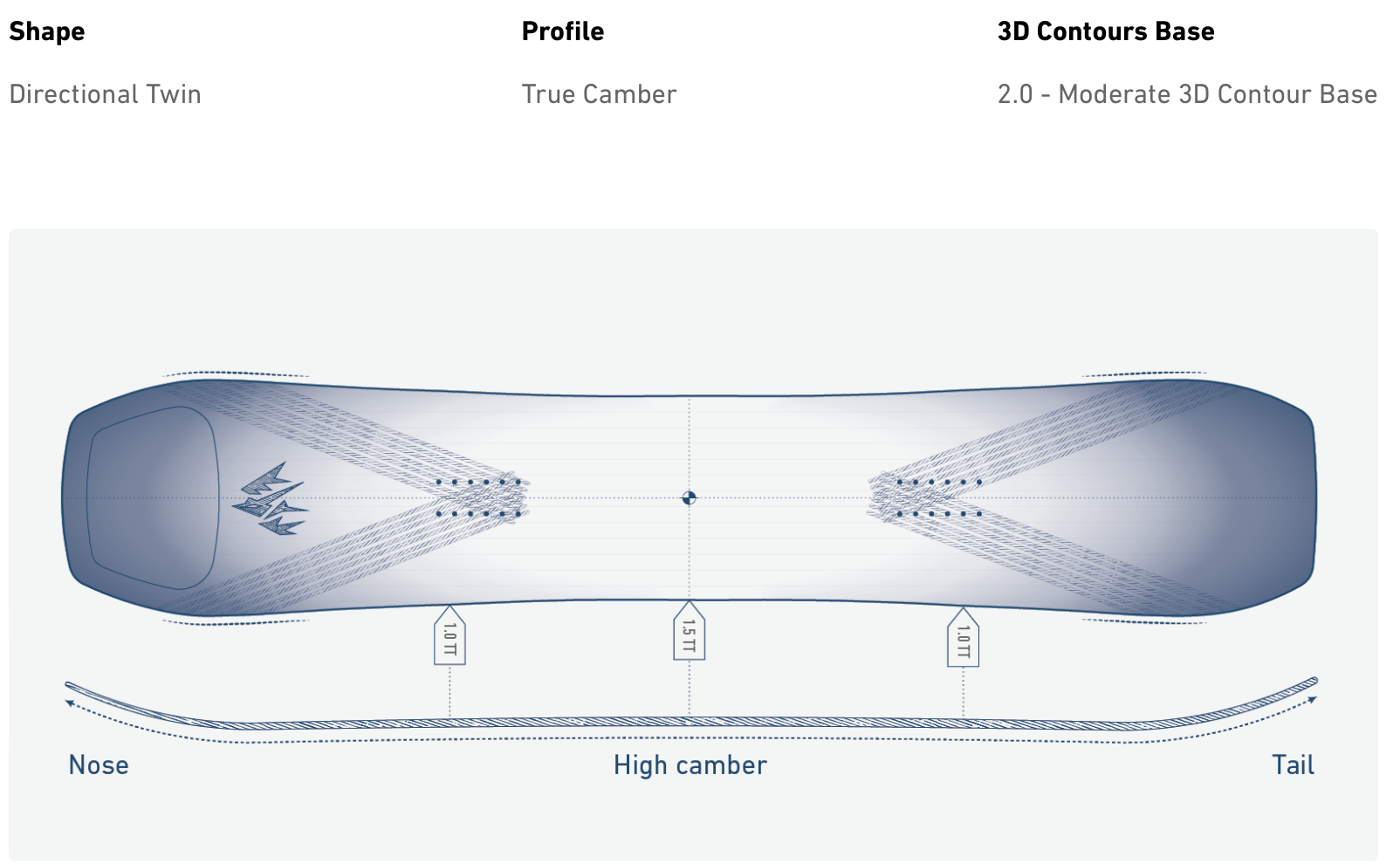This screenshot has width=1400, height=864.
Task: Click the High camber label
Action: 690,765
